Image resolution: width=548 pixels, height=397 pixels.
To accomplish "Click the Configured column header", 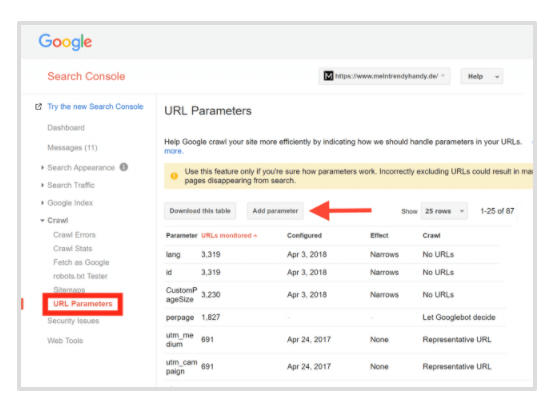I will (x=304, y=236).
